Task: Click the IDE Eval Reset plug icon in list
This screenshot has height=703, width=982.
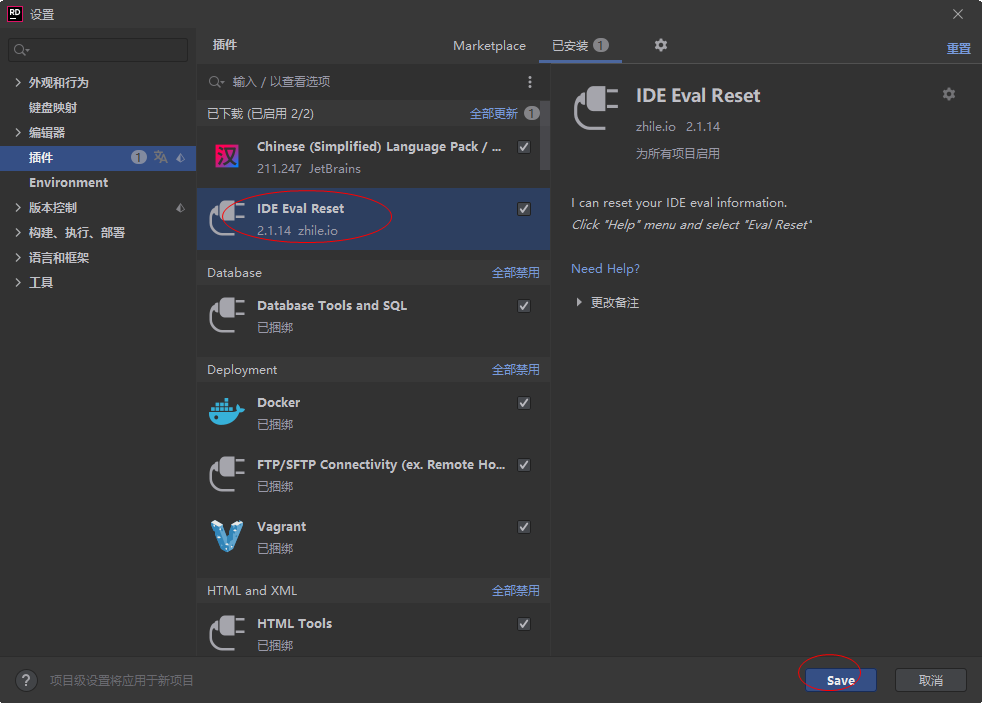Action: 227,218
